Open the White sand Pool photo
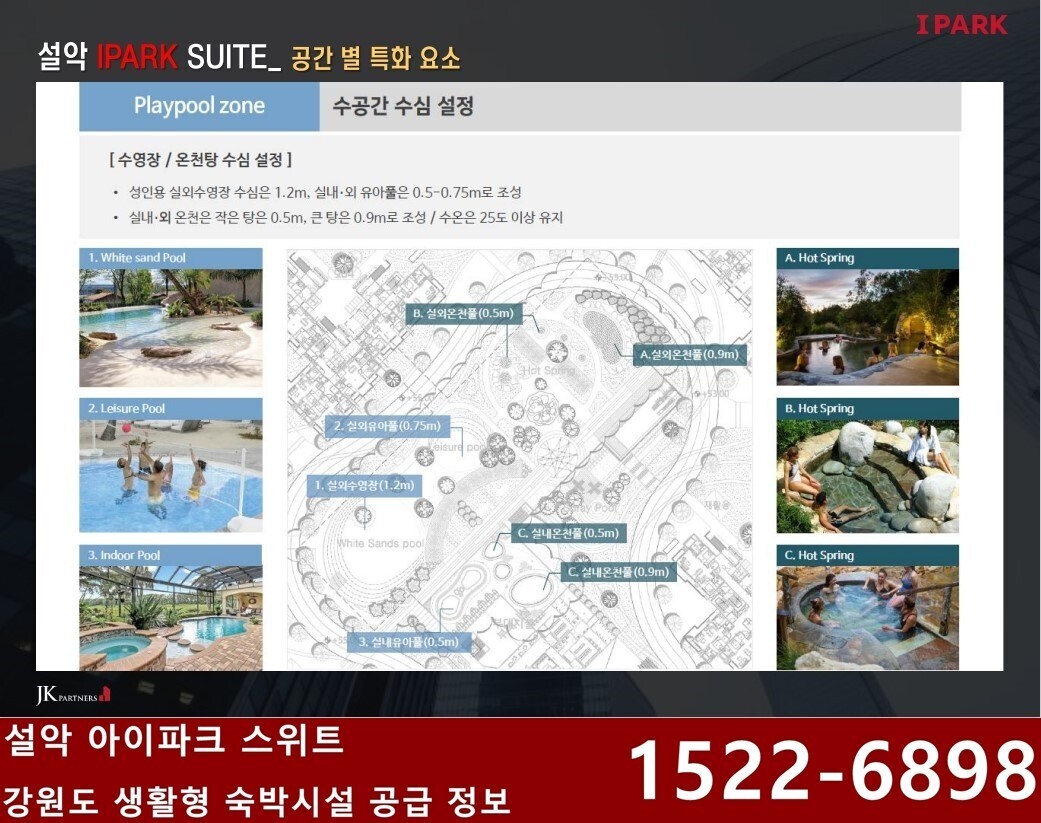Screen dimensions: 1041x823 click(171, 327)
